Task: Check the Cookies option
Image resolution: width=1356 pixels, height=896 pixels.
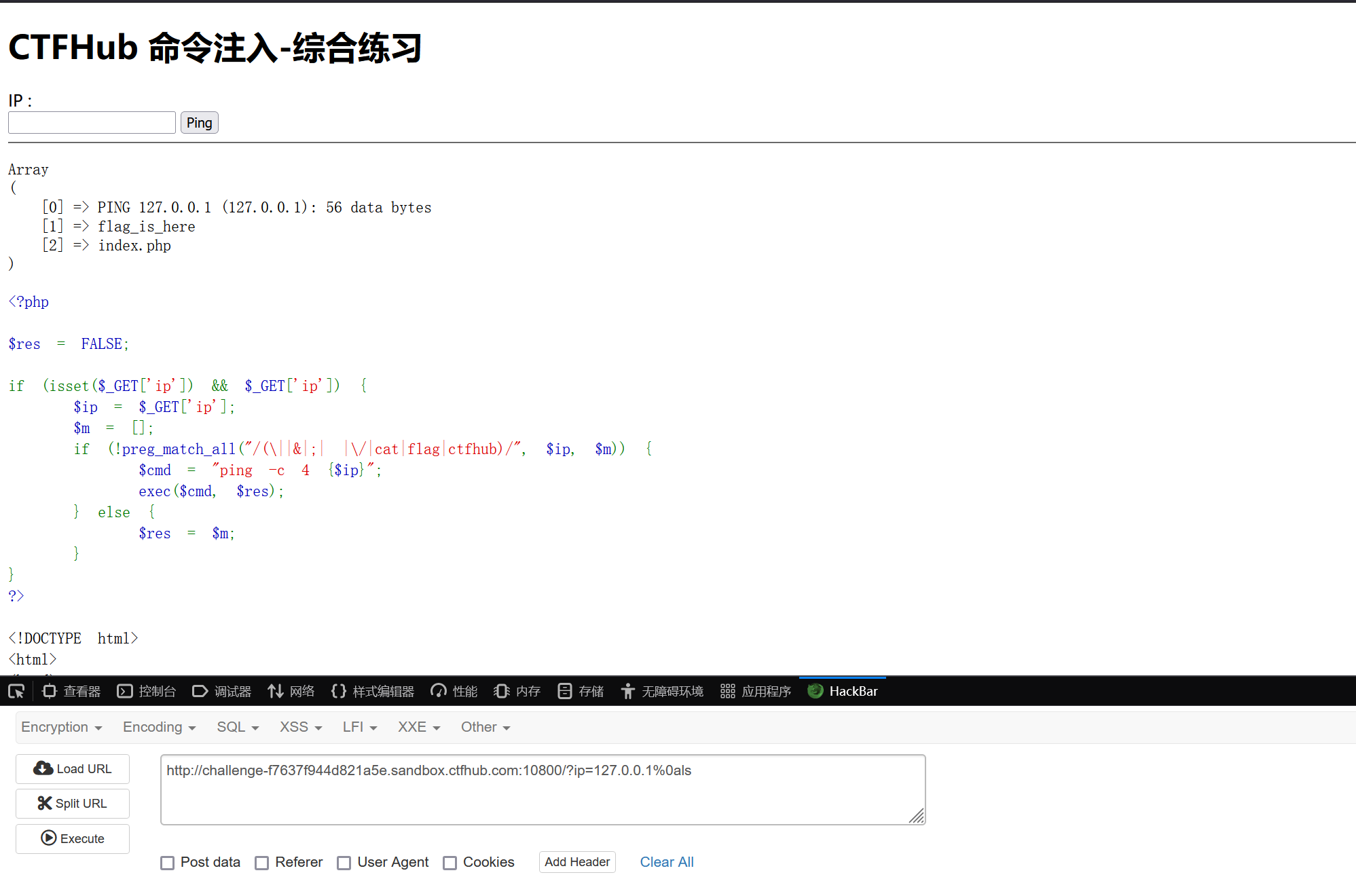Action: click(x=450, y=863)
